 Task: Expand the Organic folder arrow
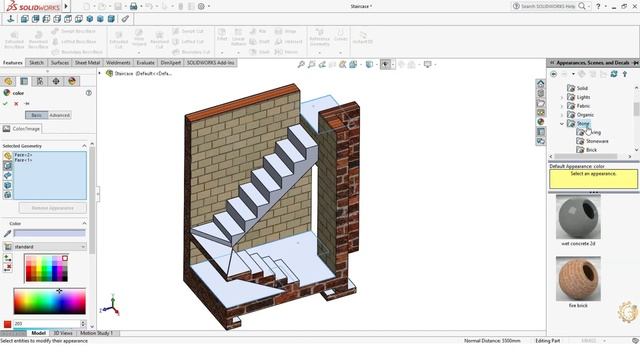(562, 115)
